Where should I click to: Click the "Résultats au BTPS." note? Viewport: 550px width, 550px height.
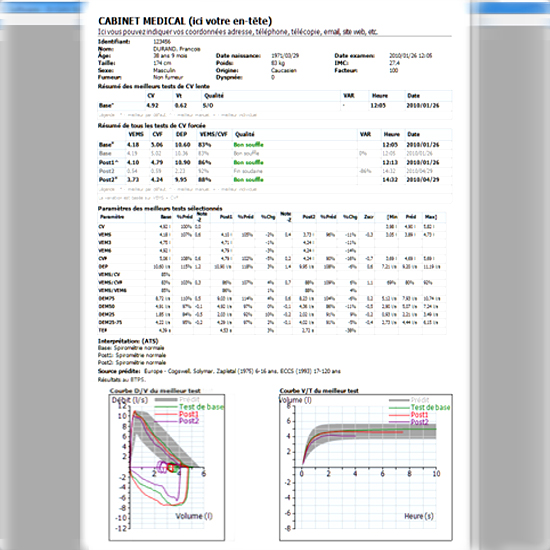click(122, 380)
